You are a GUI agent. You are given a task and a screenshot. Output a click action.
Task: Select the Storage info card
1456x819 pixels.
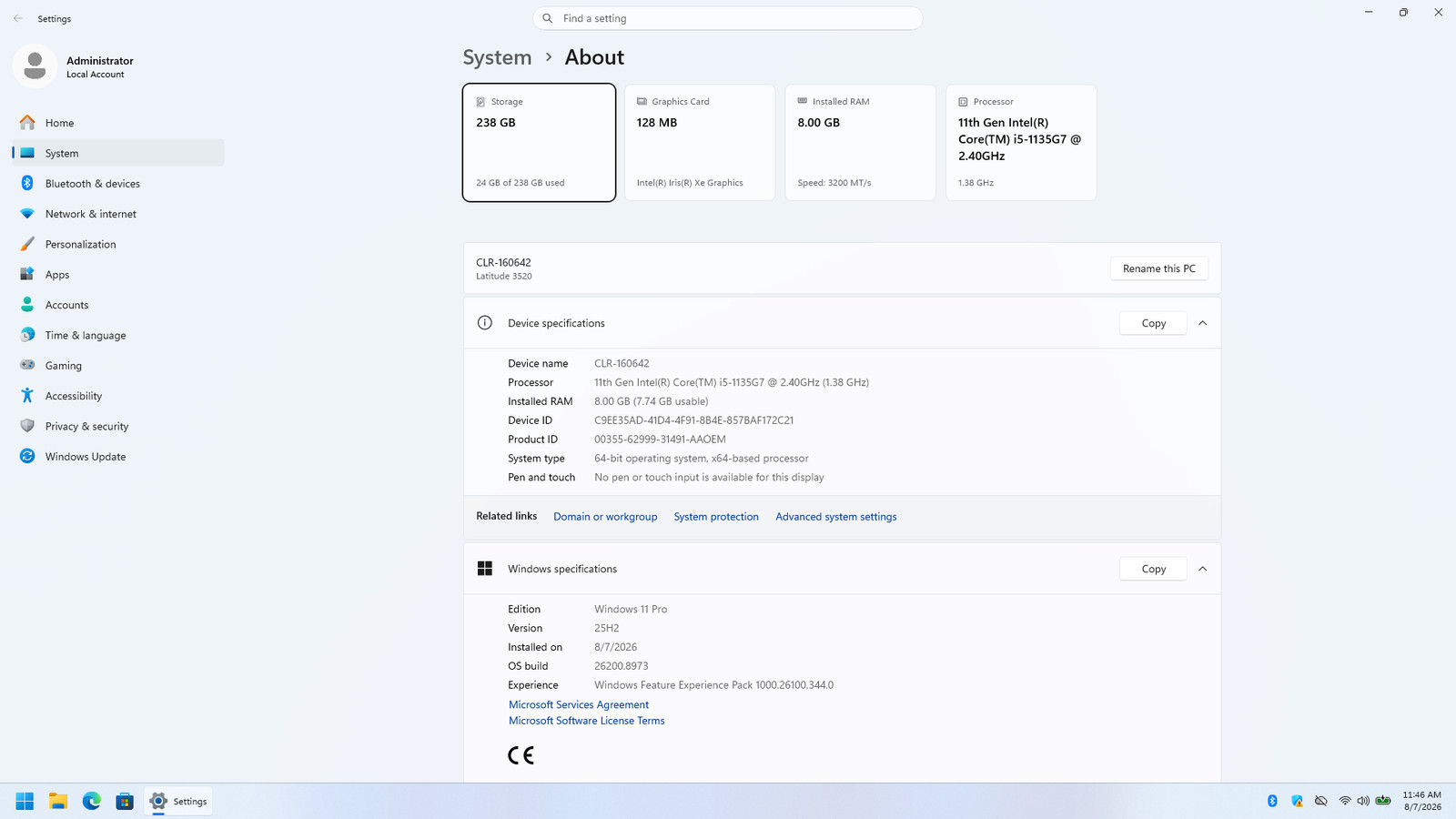pos(539,142)
